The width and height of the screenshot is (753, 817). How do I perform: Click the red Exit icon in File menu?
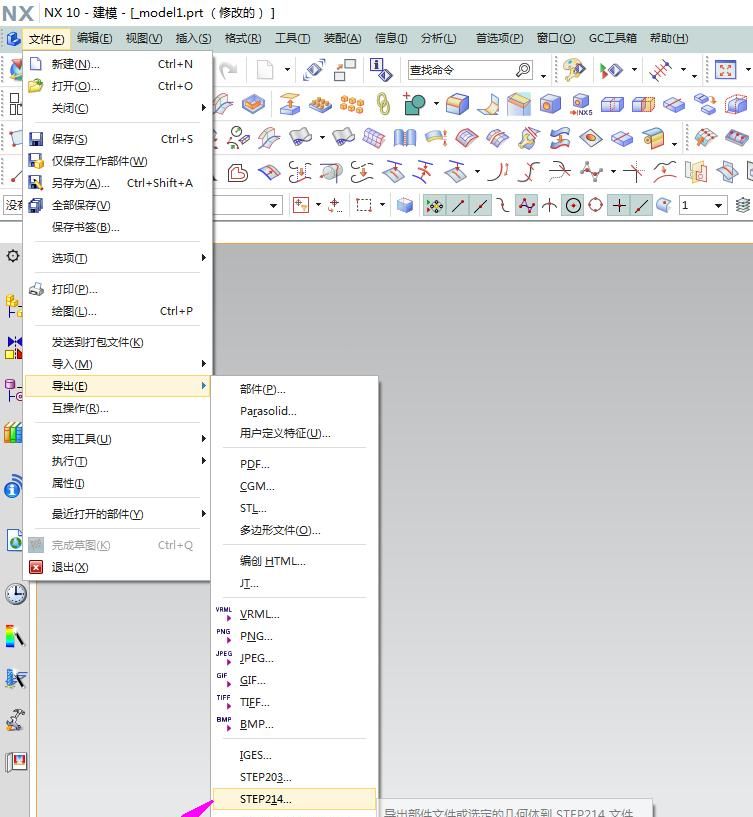(36, 567)
